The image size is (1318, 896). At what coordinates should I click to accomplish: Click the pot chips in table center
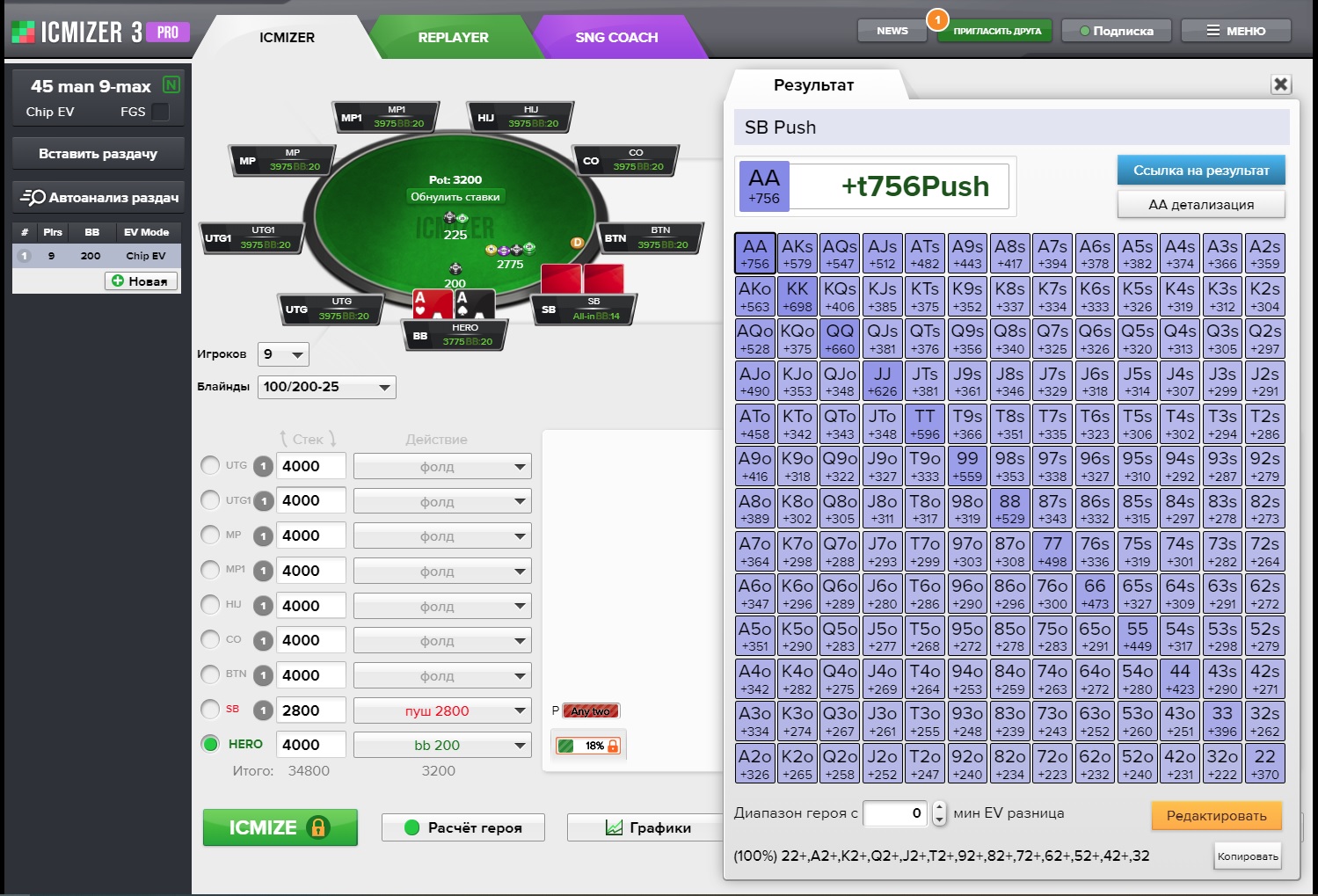(x=455, y=217)
